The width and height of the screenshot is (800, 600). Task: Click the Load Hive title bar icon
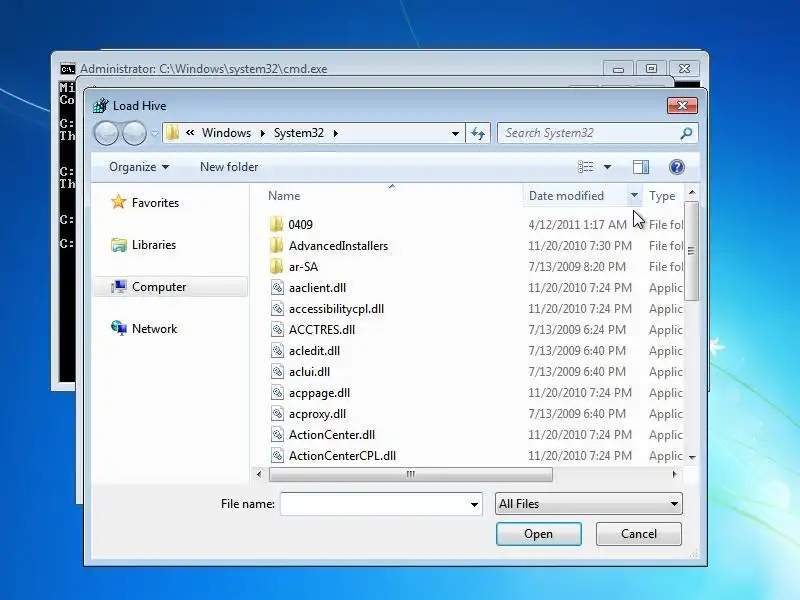(101, 106)
